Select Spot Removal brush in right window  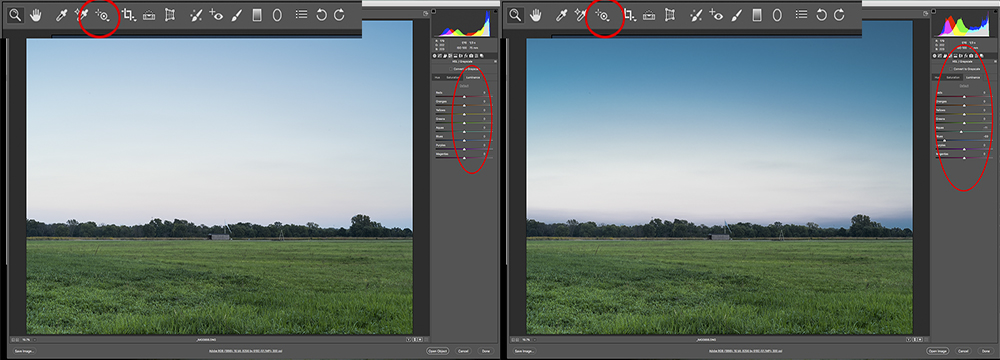[x=697, y=15]
